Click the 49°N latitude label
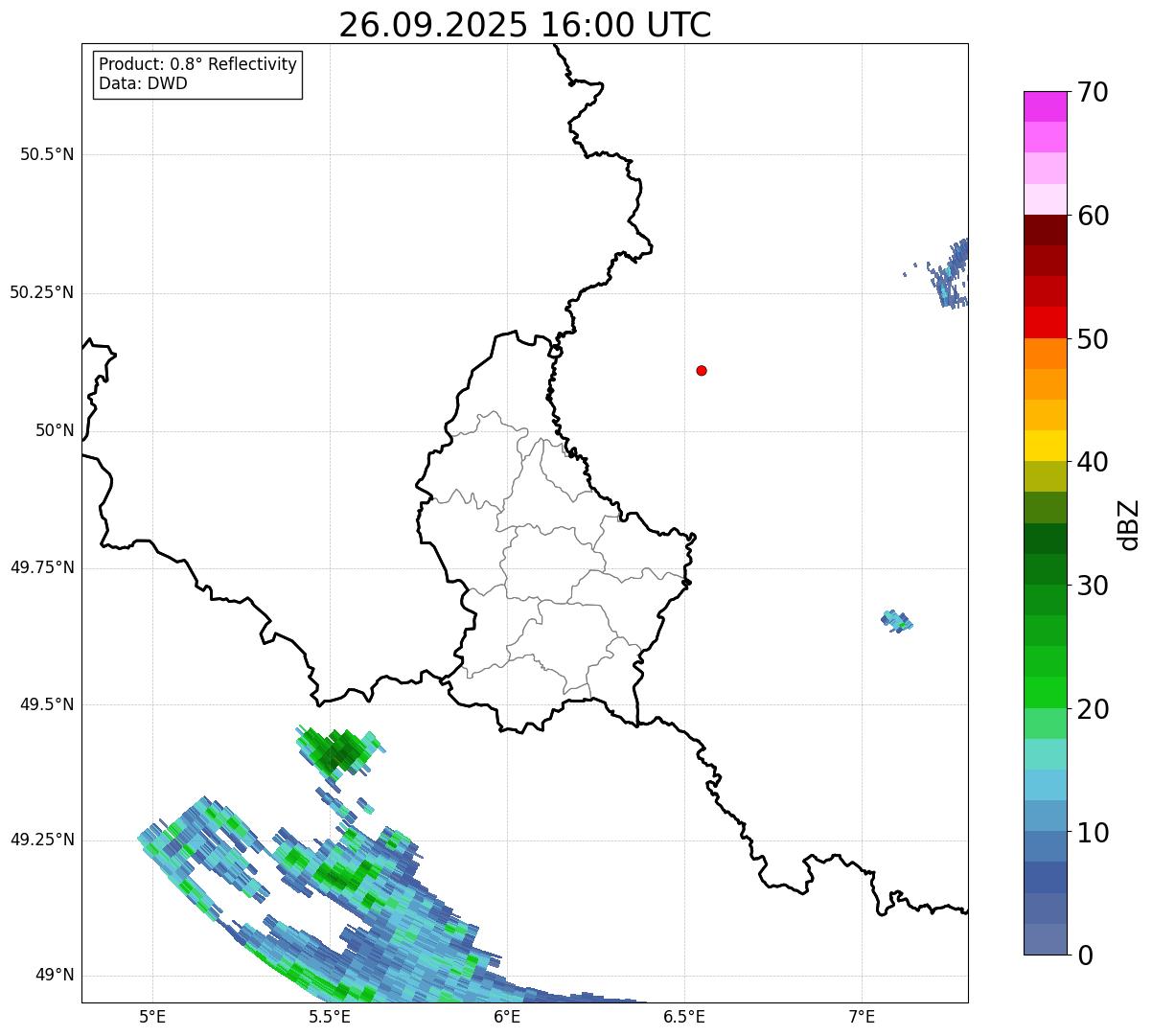 click(x=55, y=975)
